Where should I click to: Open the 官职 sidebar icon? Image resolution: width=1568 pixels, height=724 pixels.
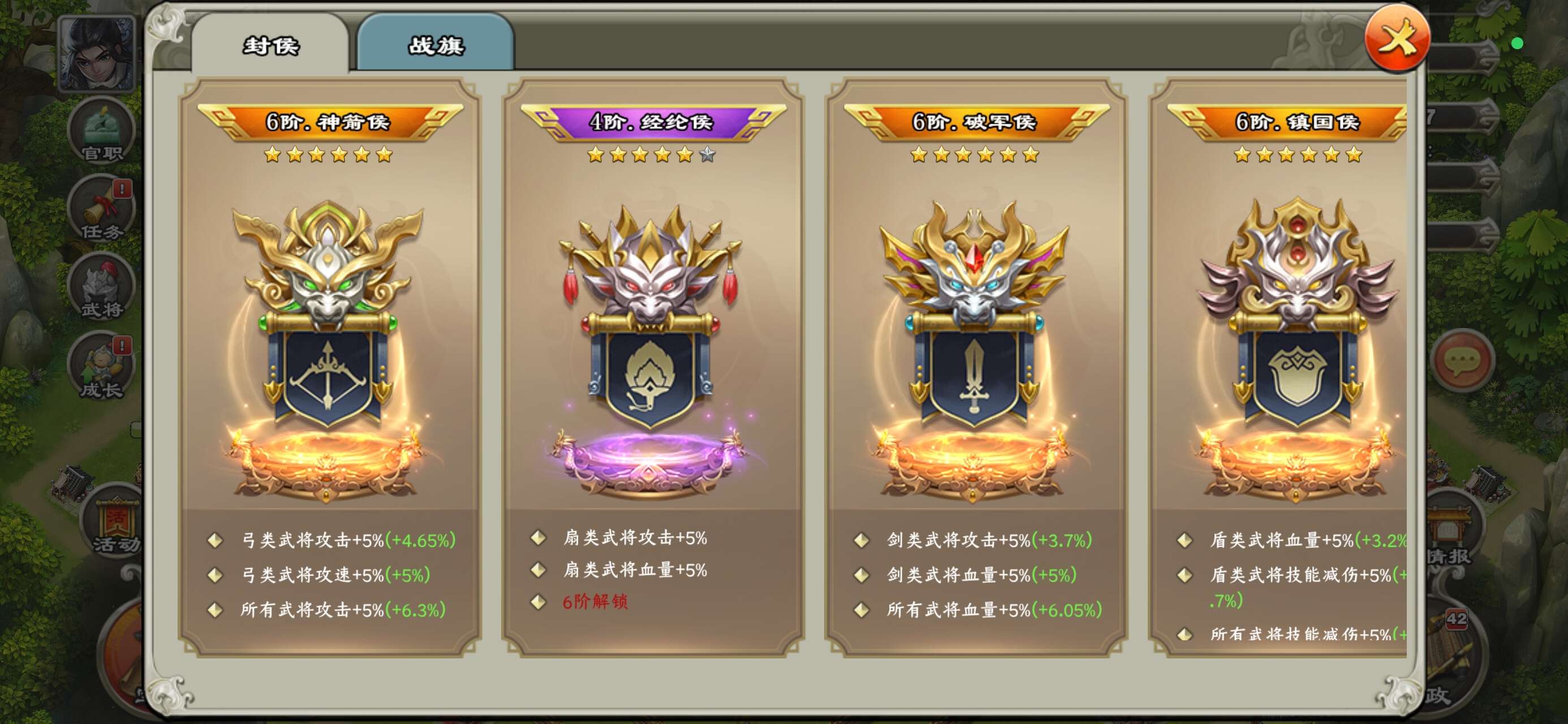(x=101, y=131)
